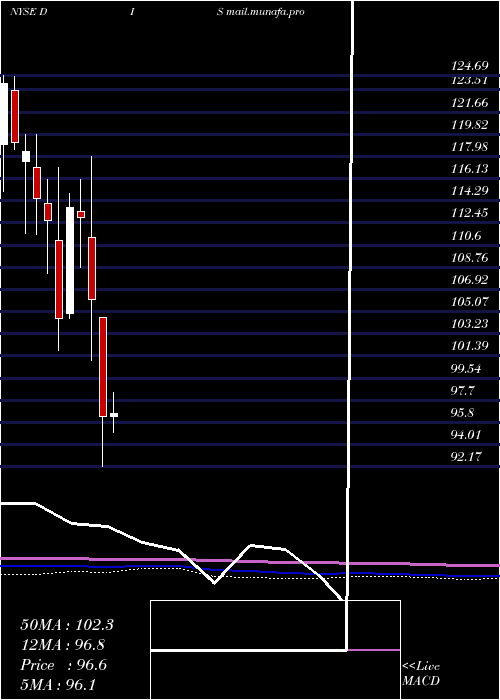Click the 12MA : 96.8 readout

pos(63,645)
